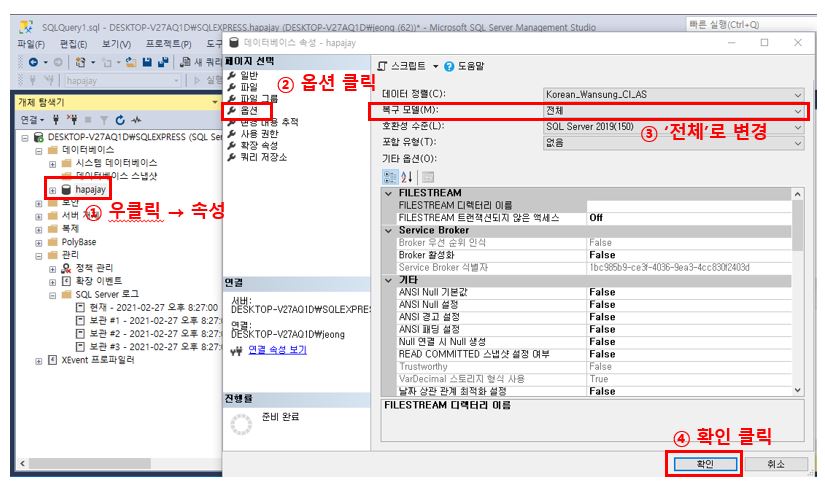
Task: Click the 연결 속성 보기 link
Action: tap(277, 350)
